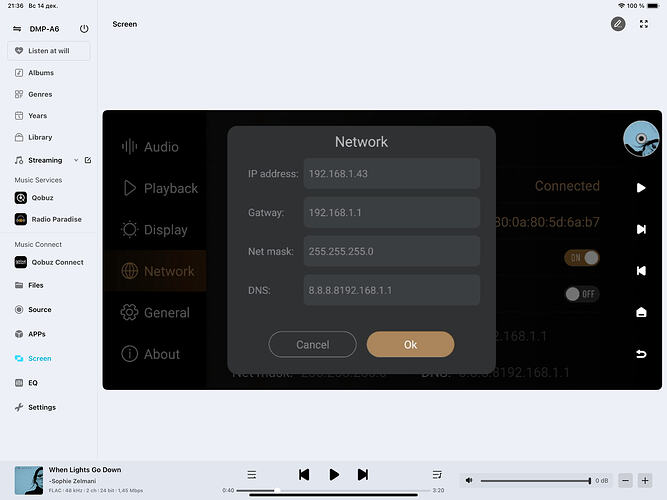Click the edit pencil icon at top right

tap(618, 23)
